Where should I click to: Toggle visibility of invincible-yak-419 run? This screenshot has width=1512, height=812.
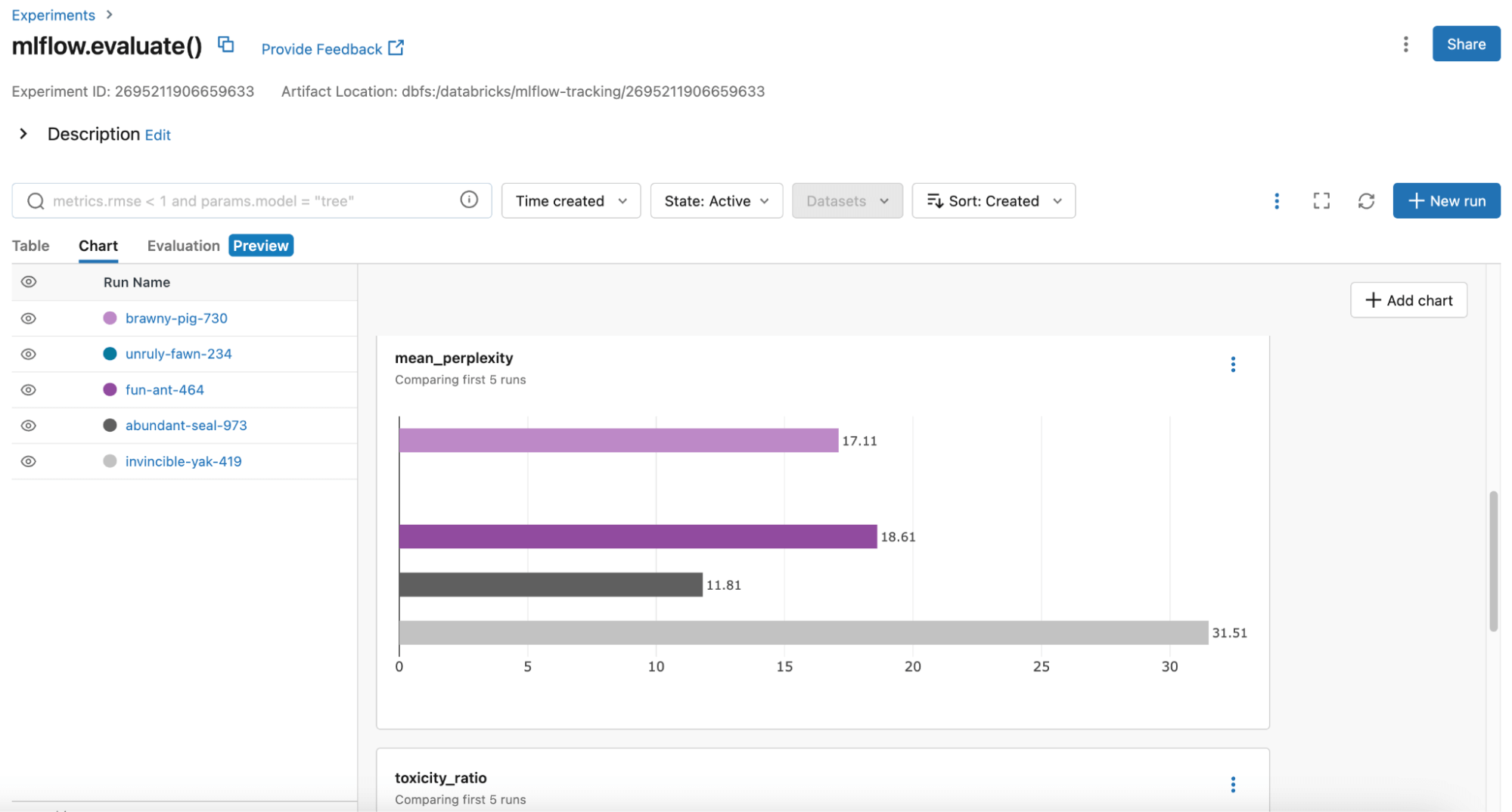pos(29,461)
